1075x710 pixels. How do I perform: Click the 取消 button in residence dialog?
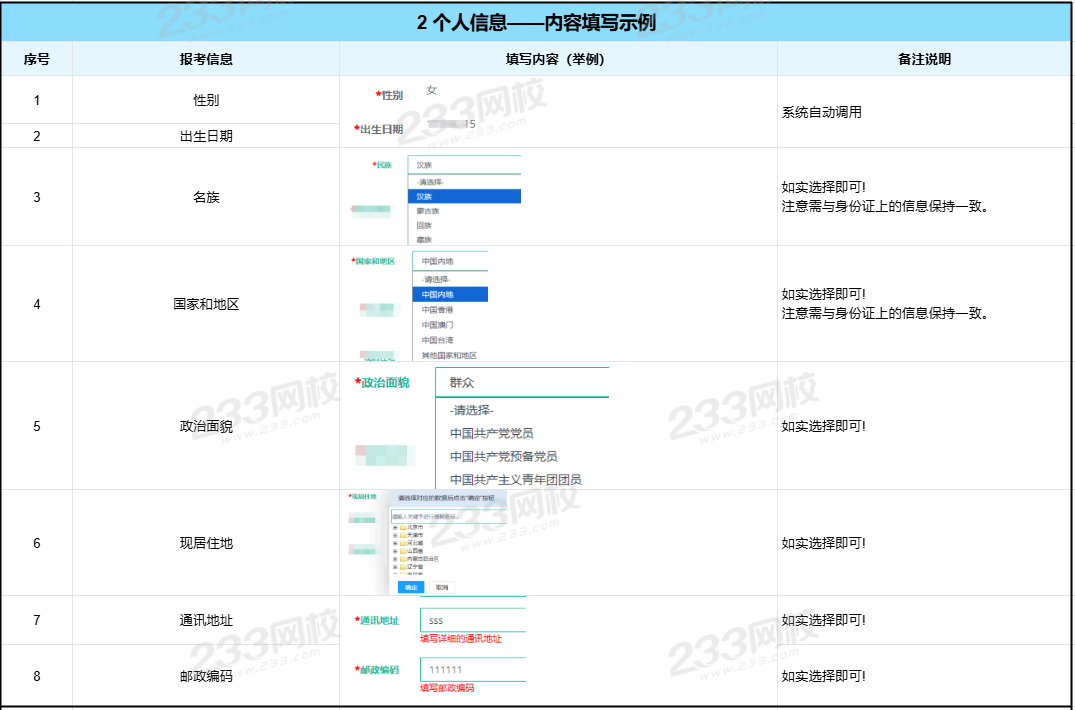442,587
